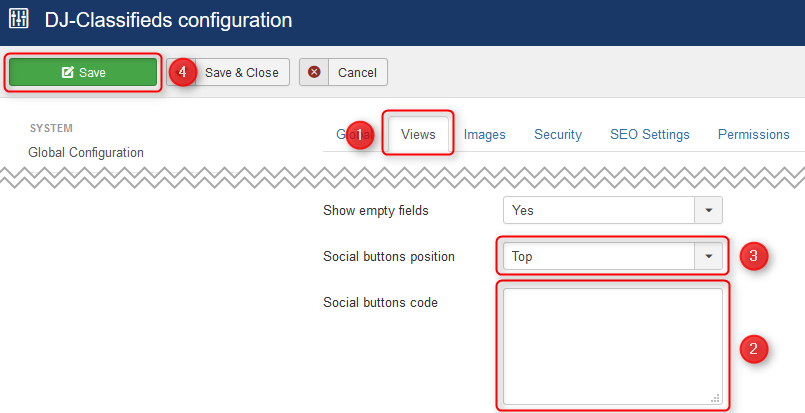Viewport: 805px width, 413px height.
Task: Click the Social buttons code label
Action: [380, 303]
